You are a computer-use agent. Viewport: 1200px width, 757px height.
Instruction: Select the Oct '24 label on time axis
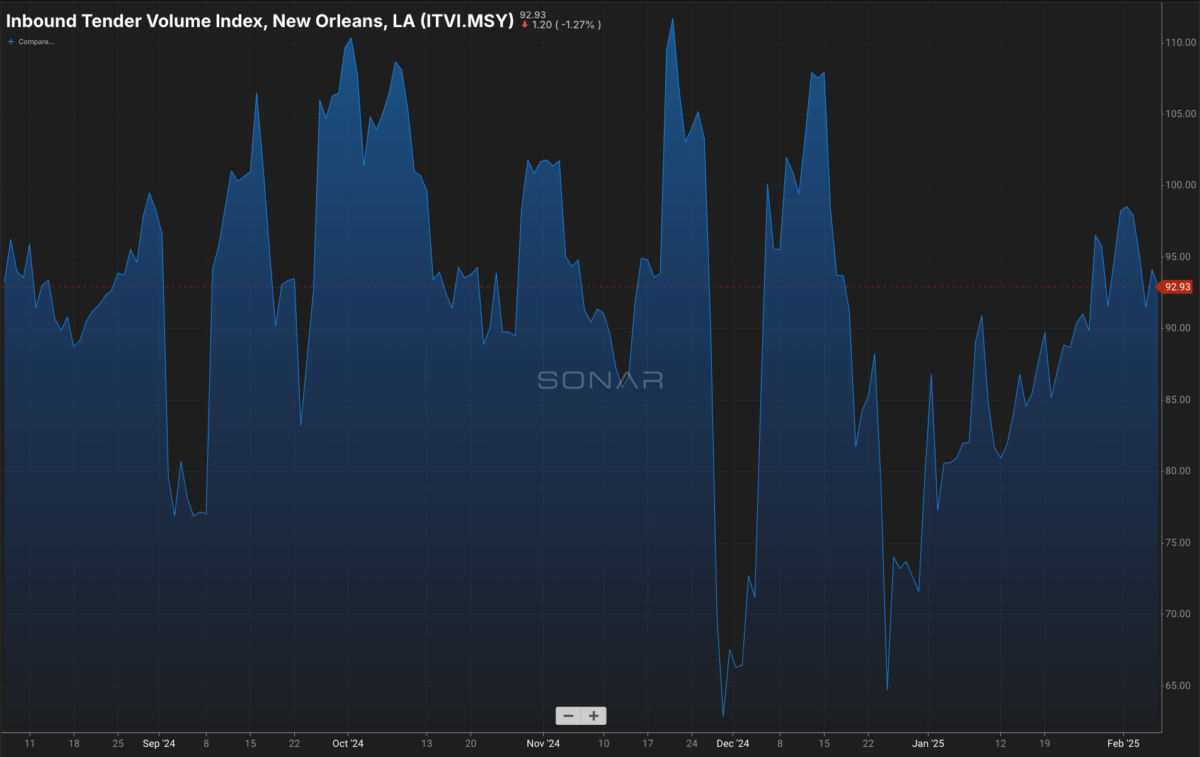click(x=347, y=744)
